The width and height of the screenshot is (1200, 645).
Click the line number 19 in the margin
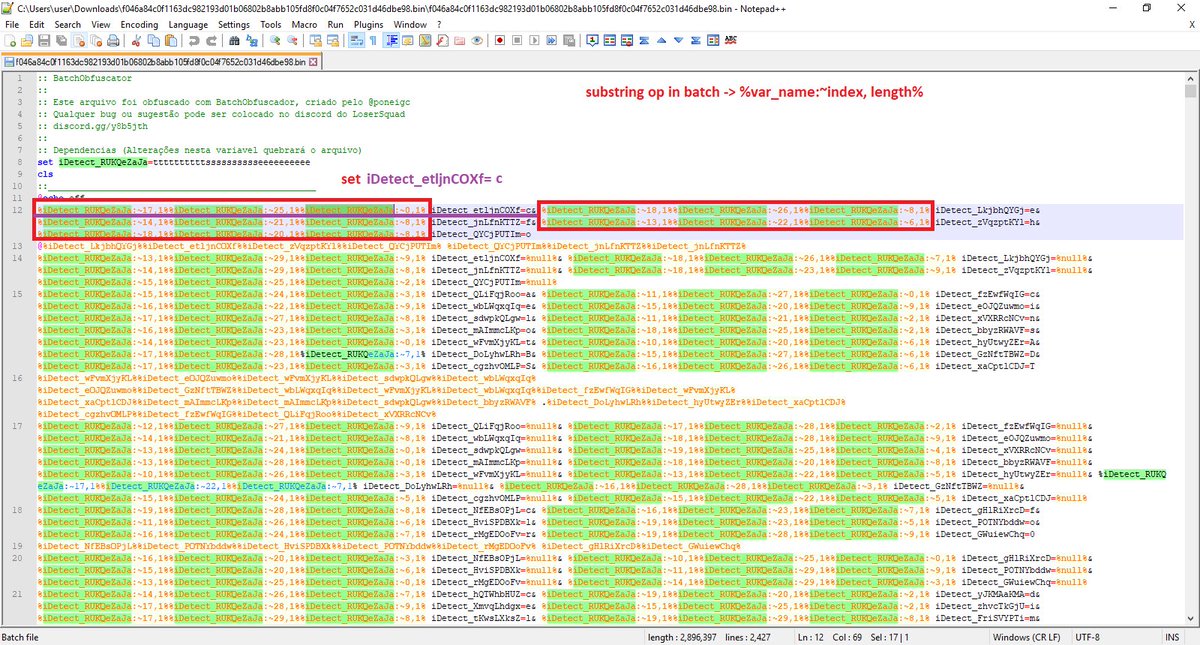[x=16, y=544]
